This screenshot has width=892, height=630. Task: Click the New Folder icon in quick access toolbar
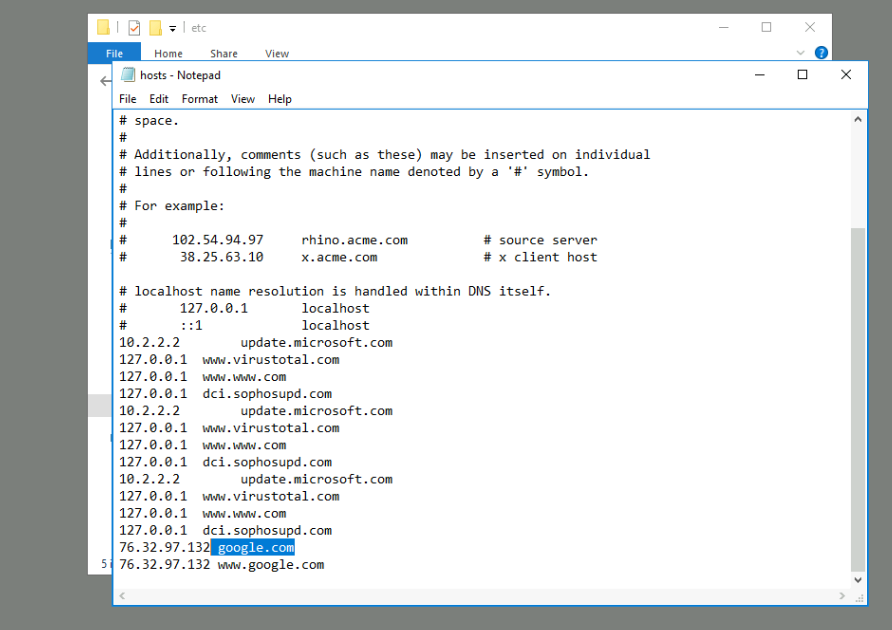(x=155, y=28)
